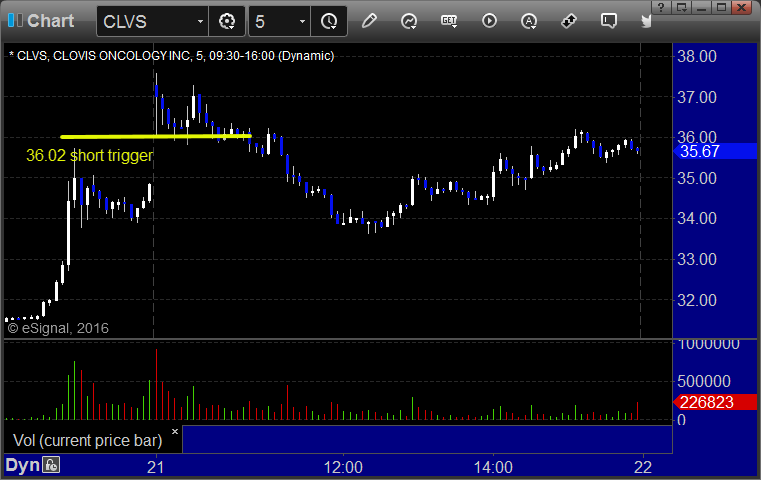This screenshot has width=761, height=480.
Task: Click the Chart window link icon
Action: point(15,20)
